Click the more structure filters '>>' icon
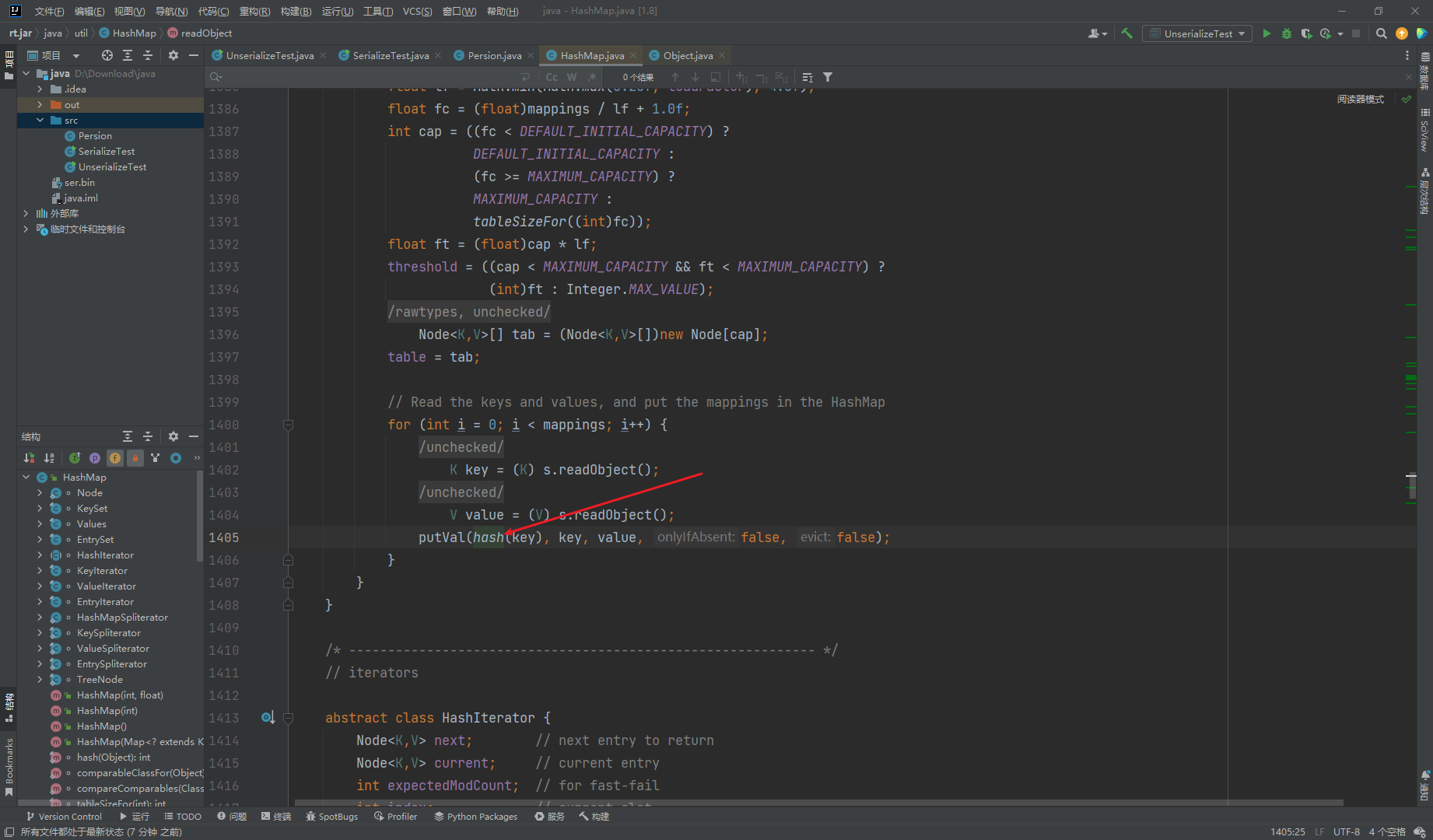The width and height of the screenshot is (1433, 840). tap(196, 458)
